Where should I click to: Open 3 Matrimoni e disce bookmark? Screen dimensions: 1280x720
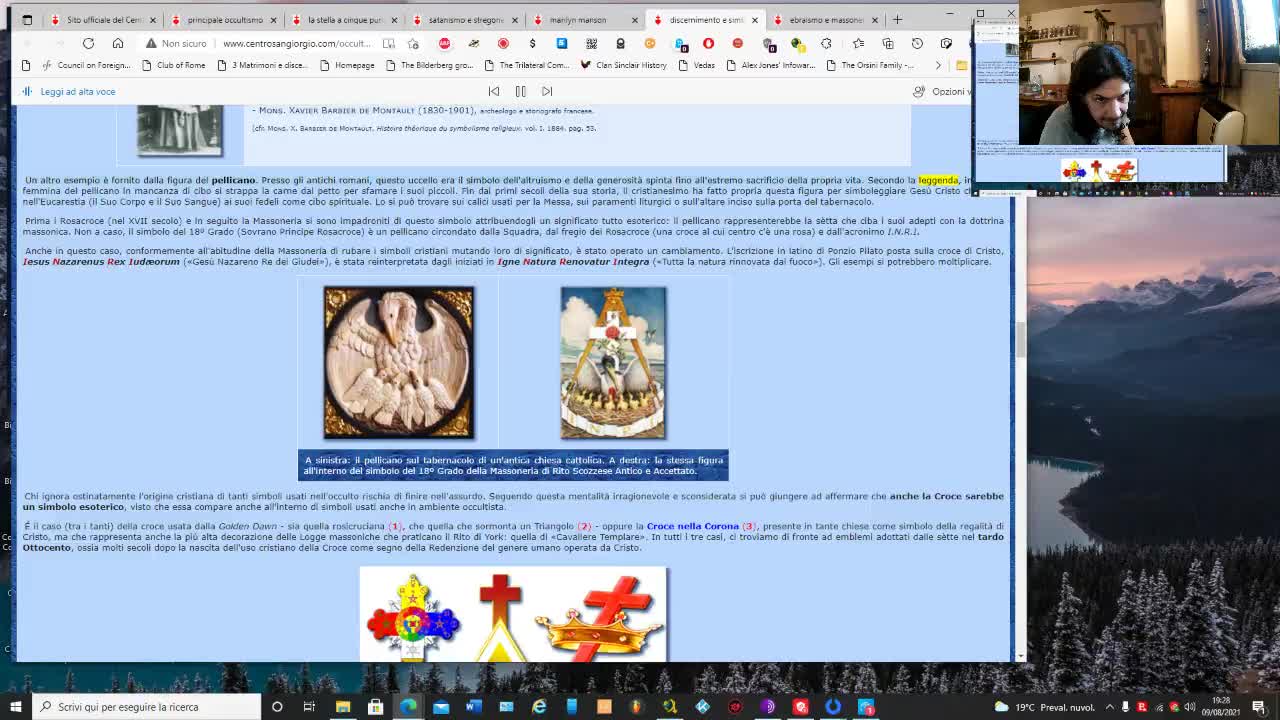coord(261,65)
